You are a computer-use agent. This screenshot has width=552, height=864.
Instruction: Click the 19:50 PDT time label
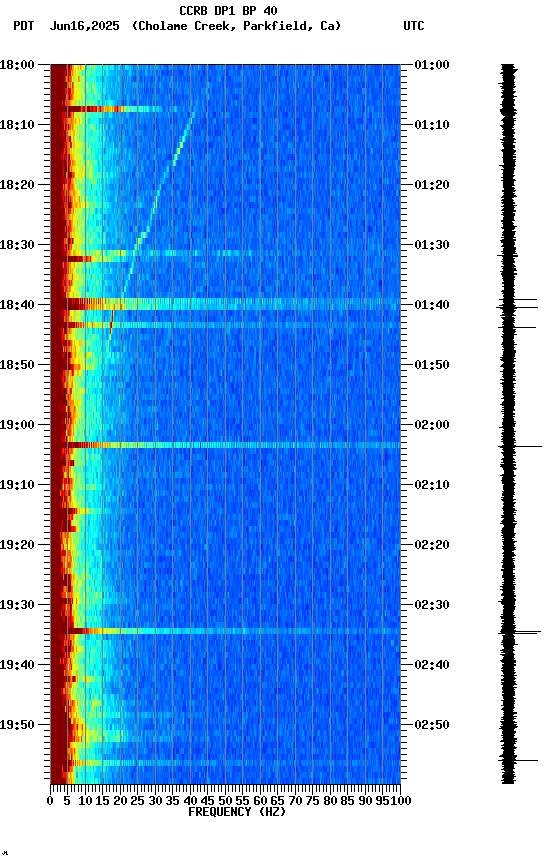coord(17,725)
